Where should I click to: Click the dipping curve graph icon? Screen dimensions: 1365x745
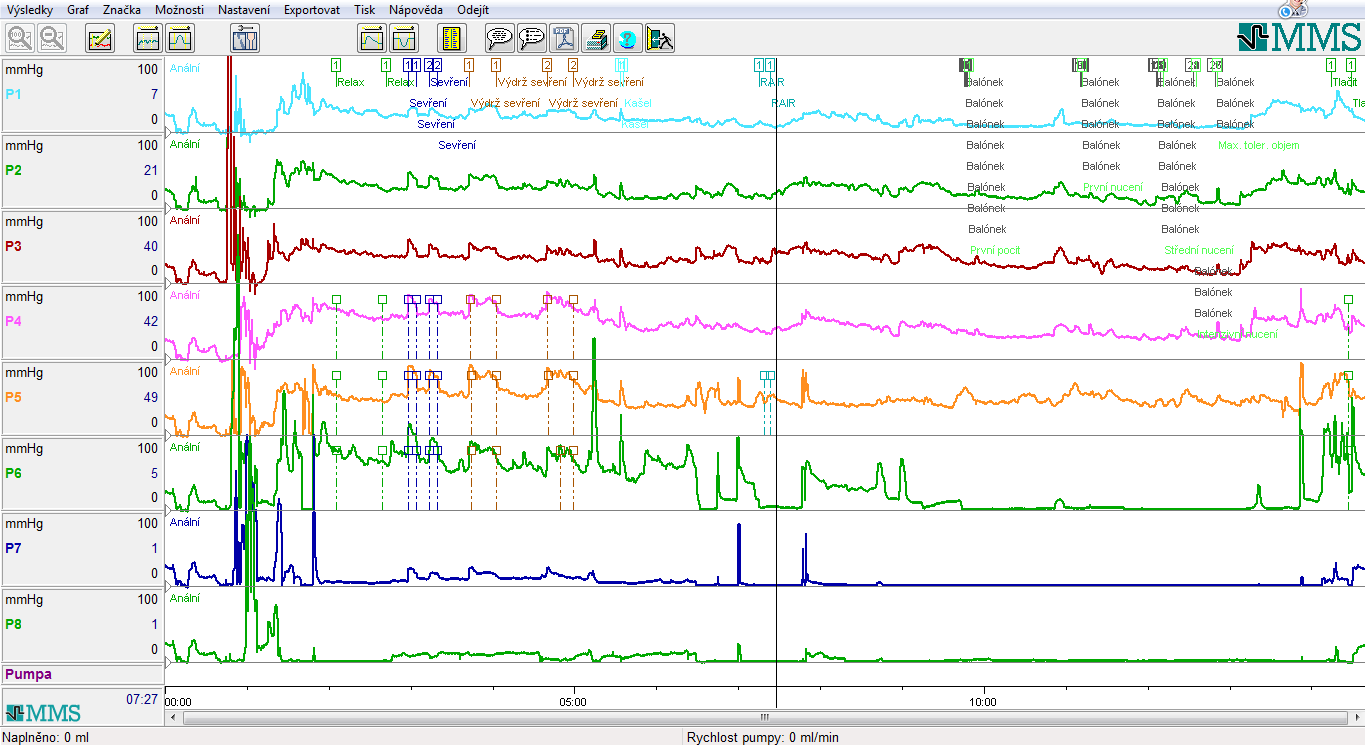[404, 39]
